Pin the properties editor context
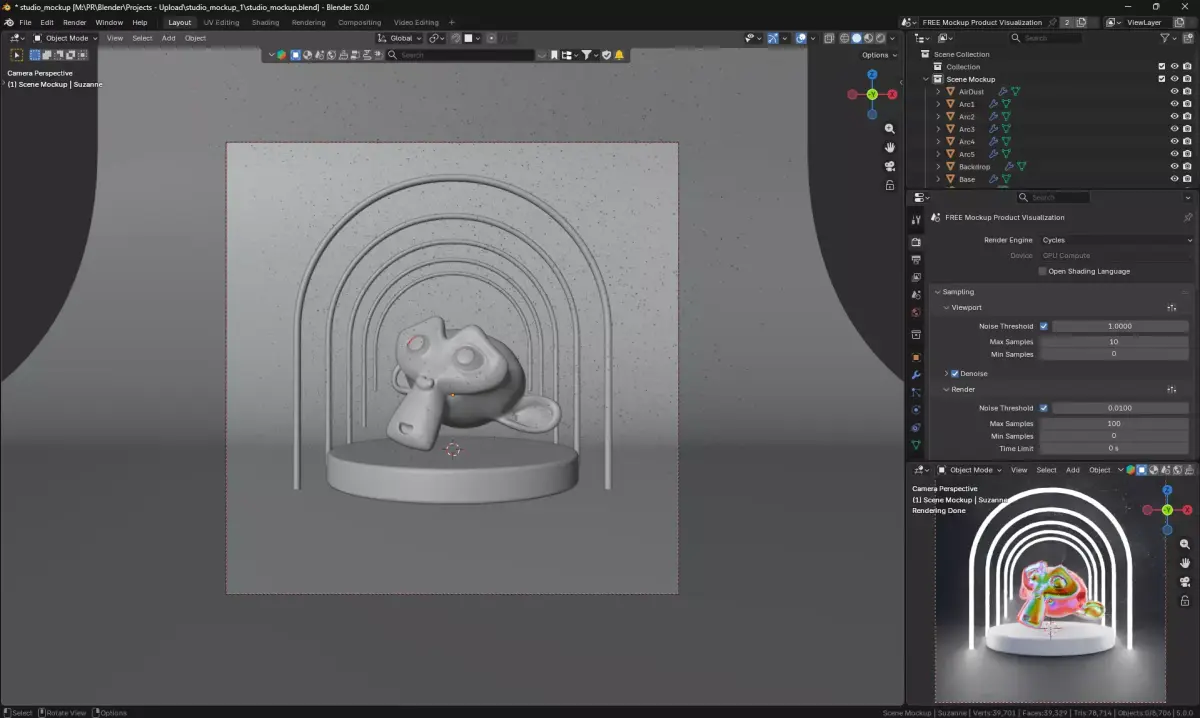The image size is (1200, 718). (x=1188, y=217)
